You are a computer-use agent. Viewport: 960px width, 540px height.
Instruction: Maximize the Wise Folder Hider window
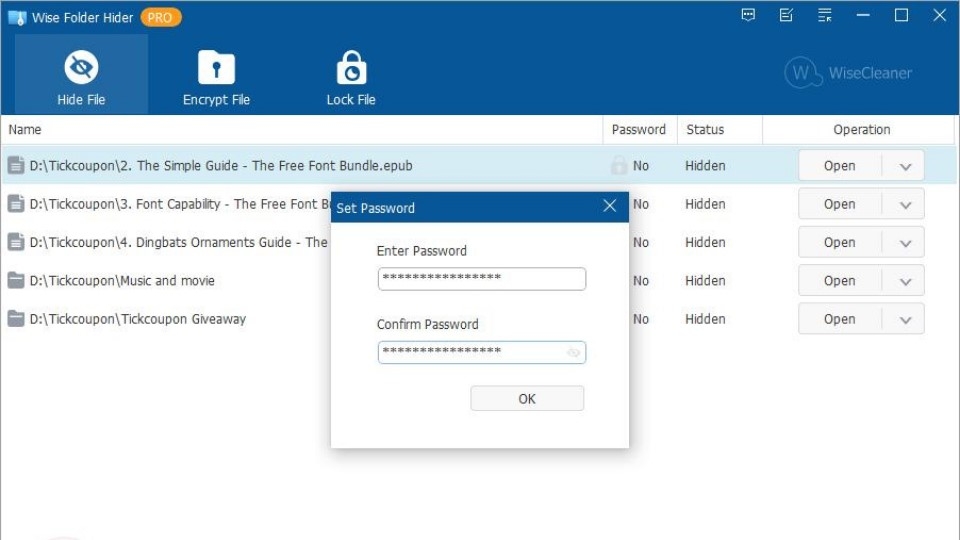point(901,15)
